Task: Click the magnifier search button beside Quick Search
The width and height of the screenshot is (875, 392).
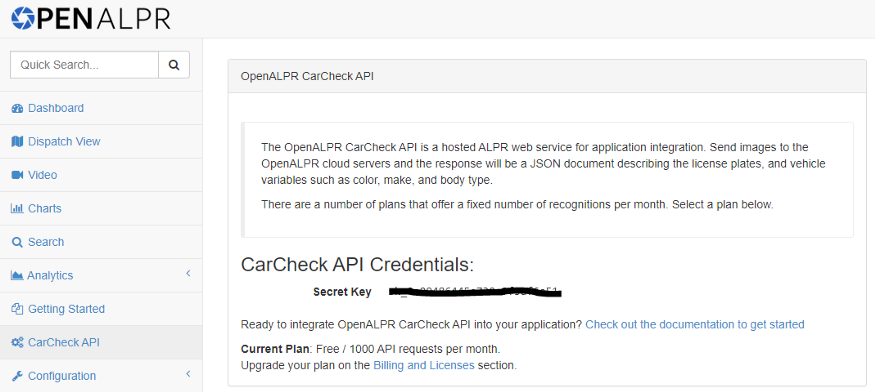Action: pyautogui.click(x=174, y=65)
